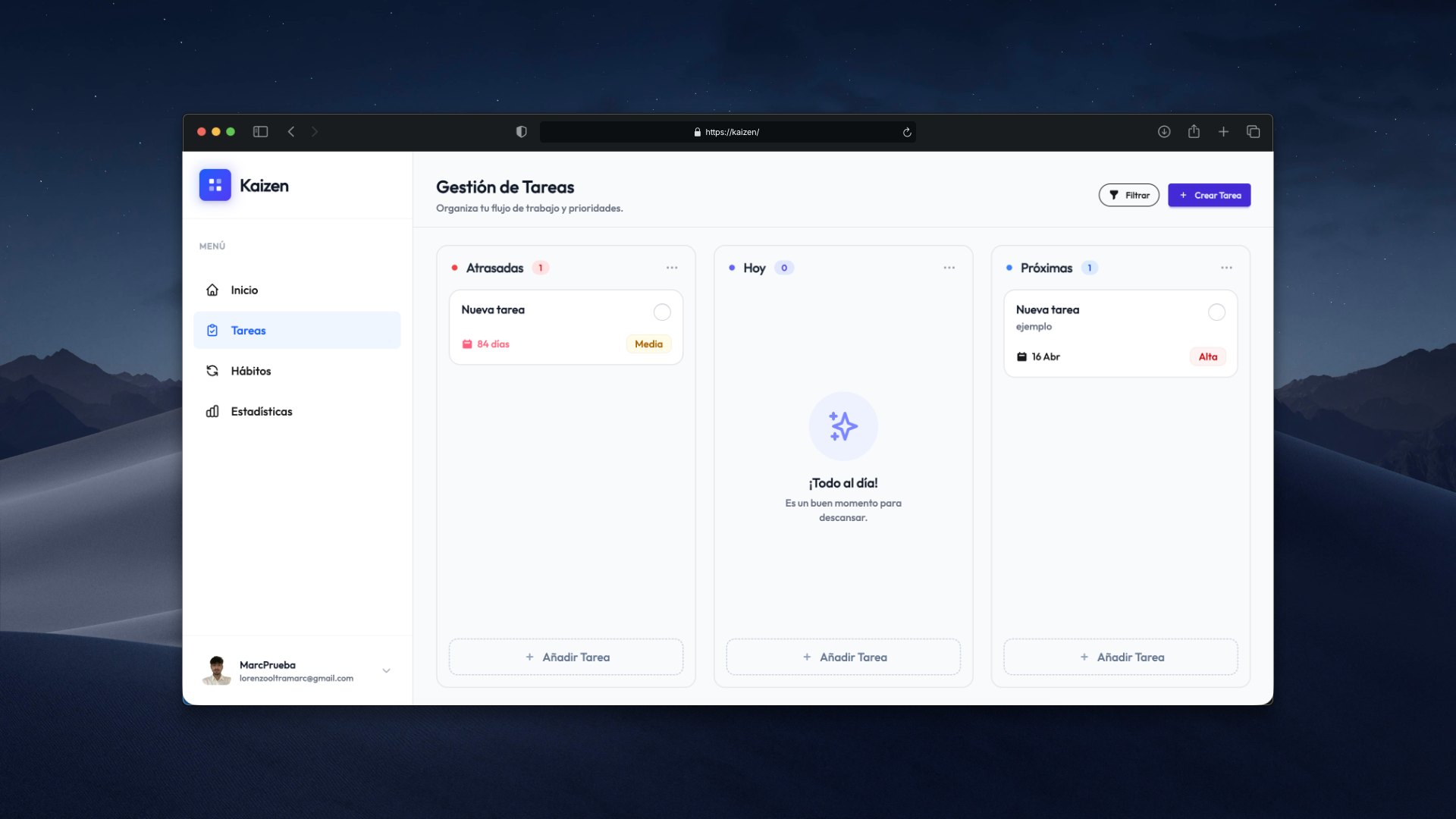Click the Atrasadas count badge
Screen dimensions: 1456x819
coord(541,268)
